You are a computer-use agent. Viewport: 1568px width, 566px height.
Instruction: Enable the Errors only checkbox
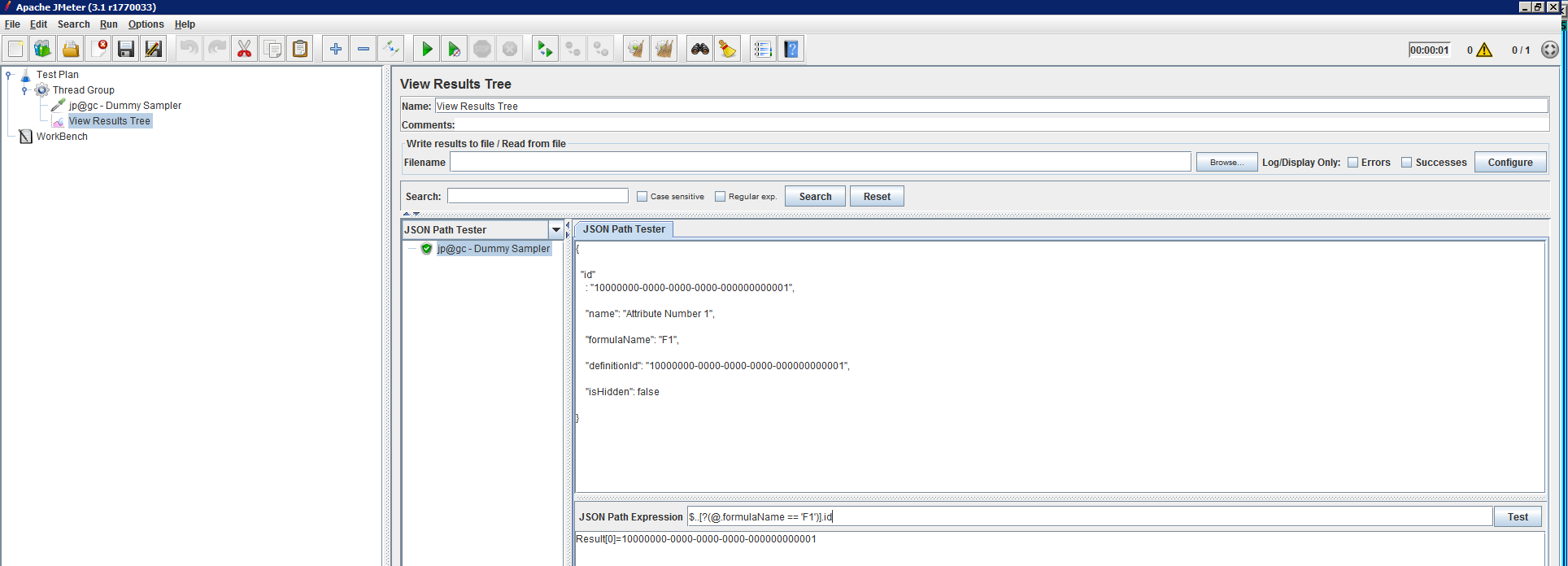point(1353,163)
